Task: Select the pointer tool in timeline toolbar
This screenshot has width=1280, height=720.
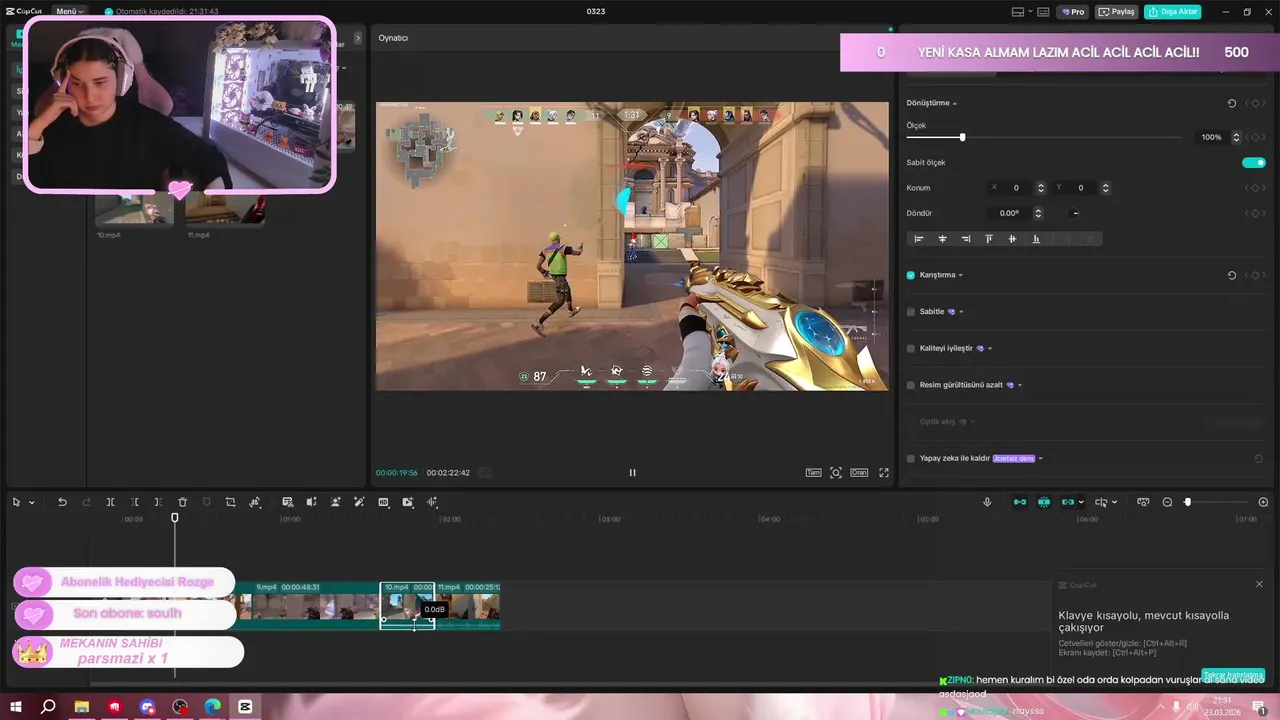Action: 16,502
